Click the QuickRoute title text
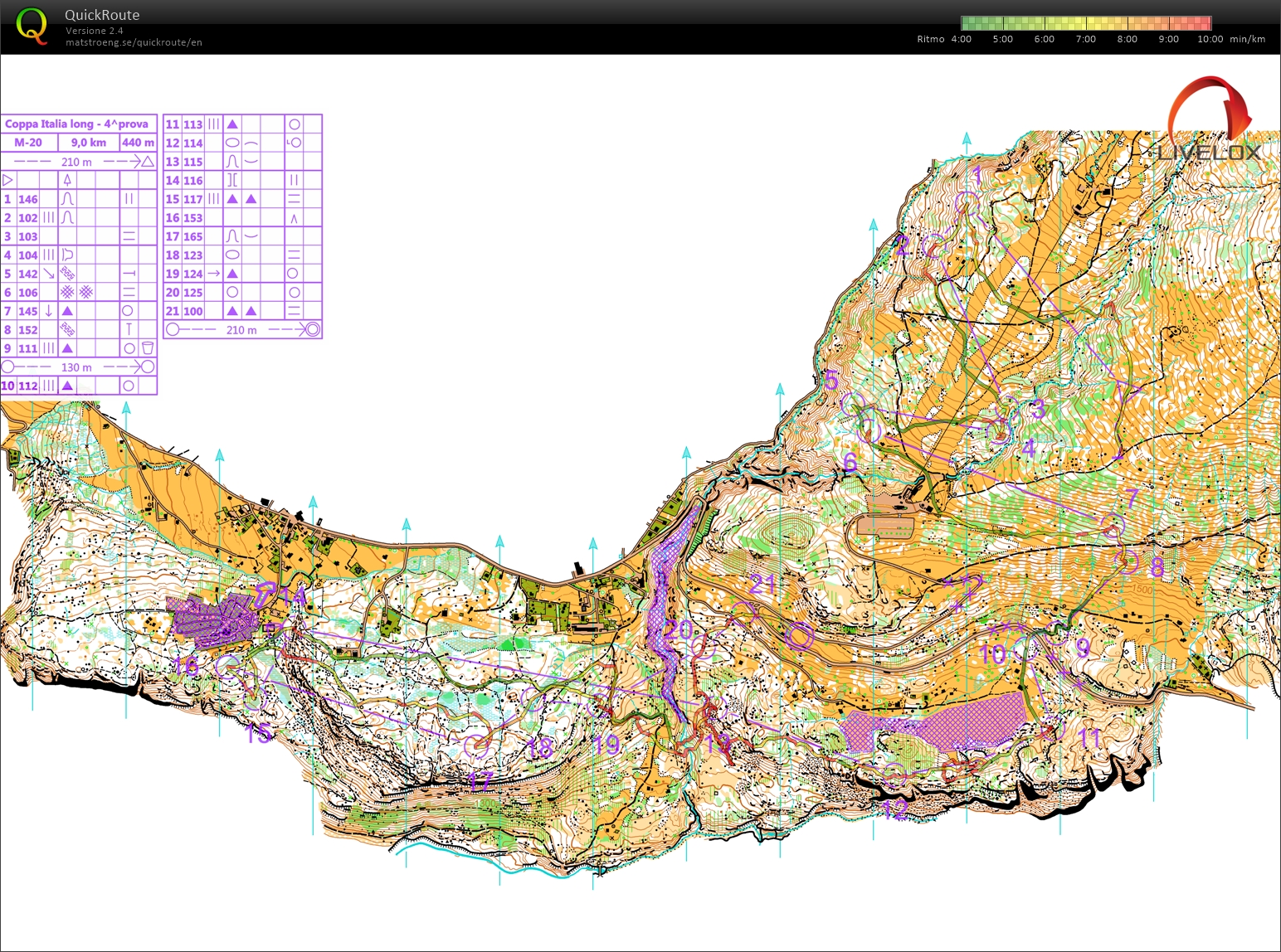This screenshot has height=952, width=1281. point(102,15)
